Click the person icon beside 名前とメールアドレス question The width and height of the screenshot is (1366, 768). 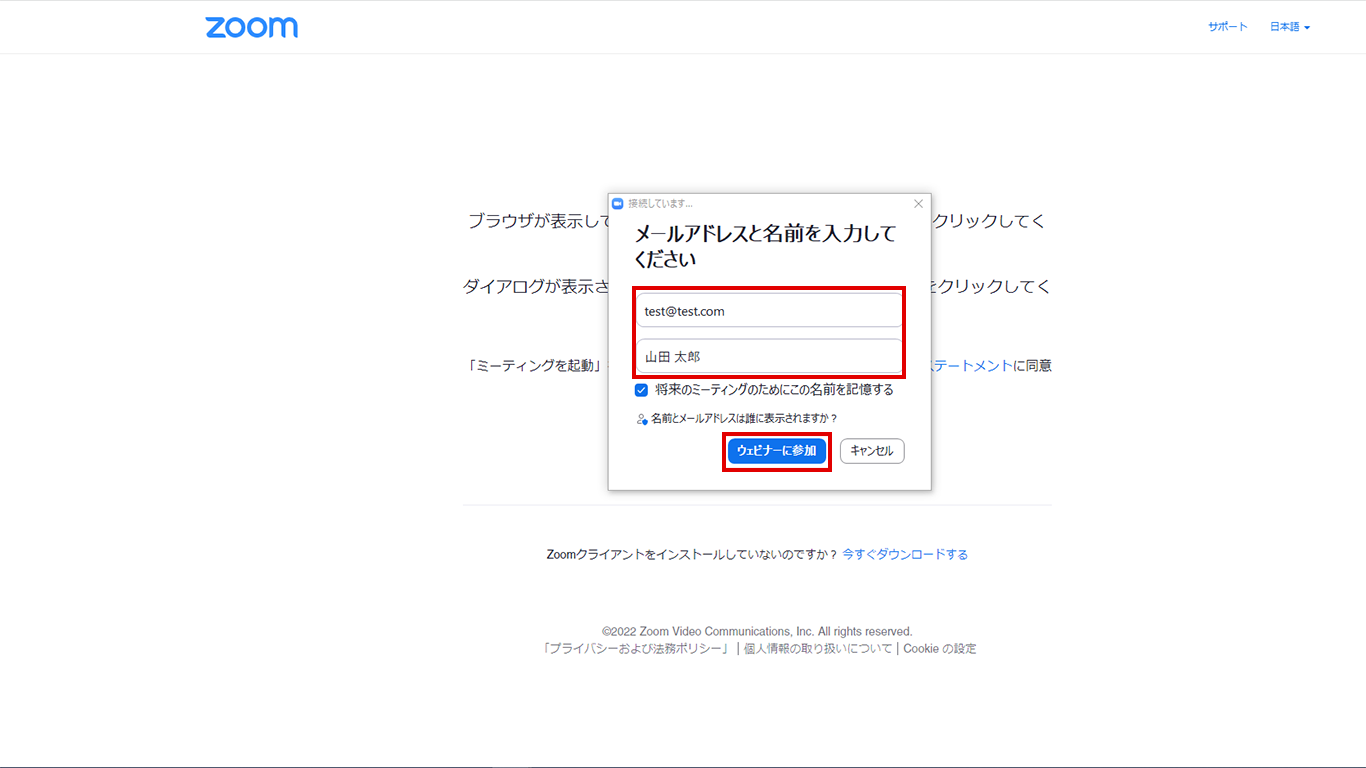pos(642,419)
